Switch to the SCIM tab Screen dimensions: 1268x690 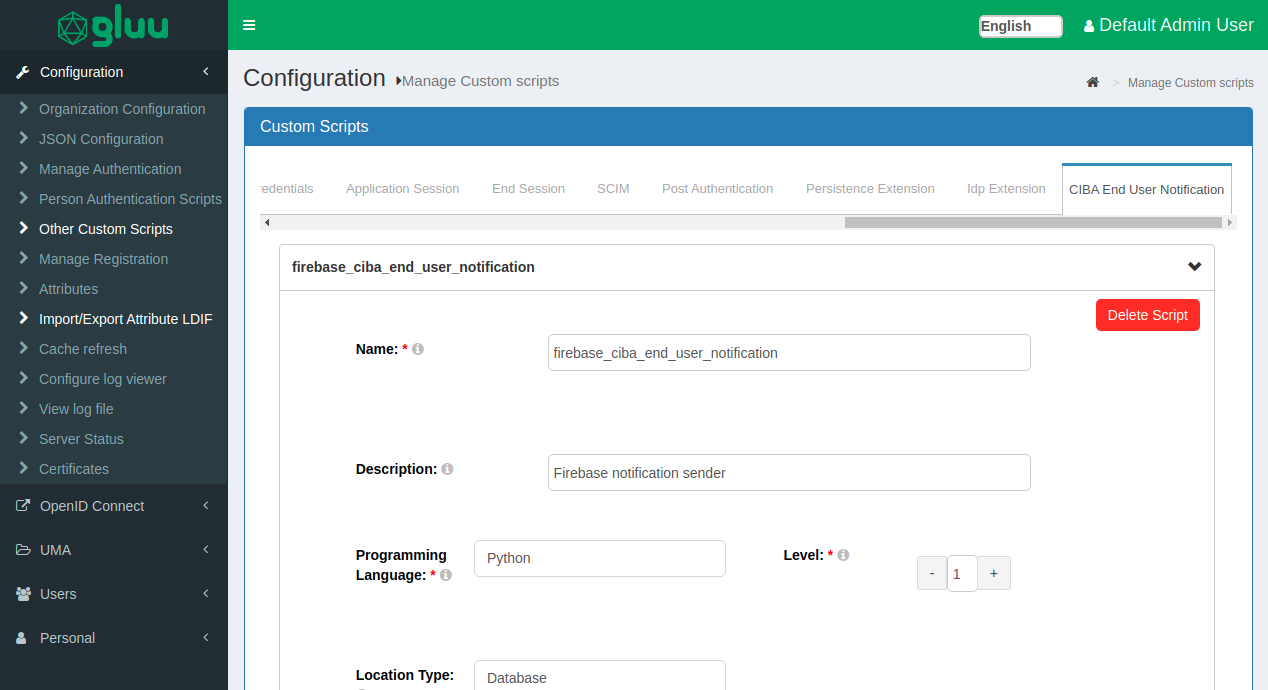point(613,188)
